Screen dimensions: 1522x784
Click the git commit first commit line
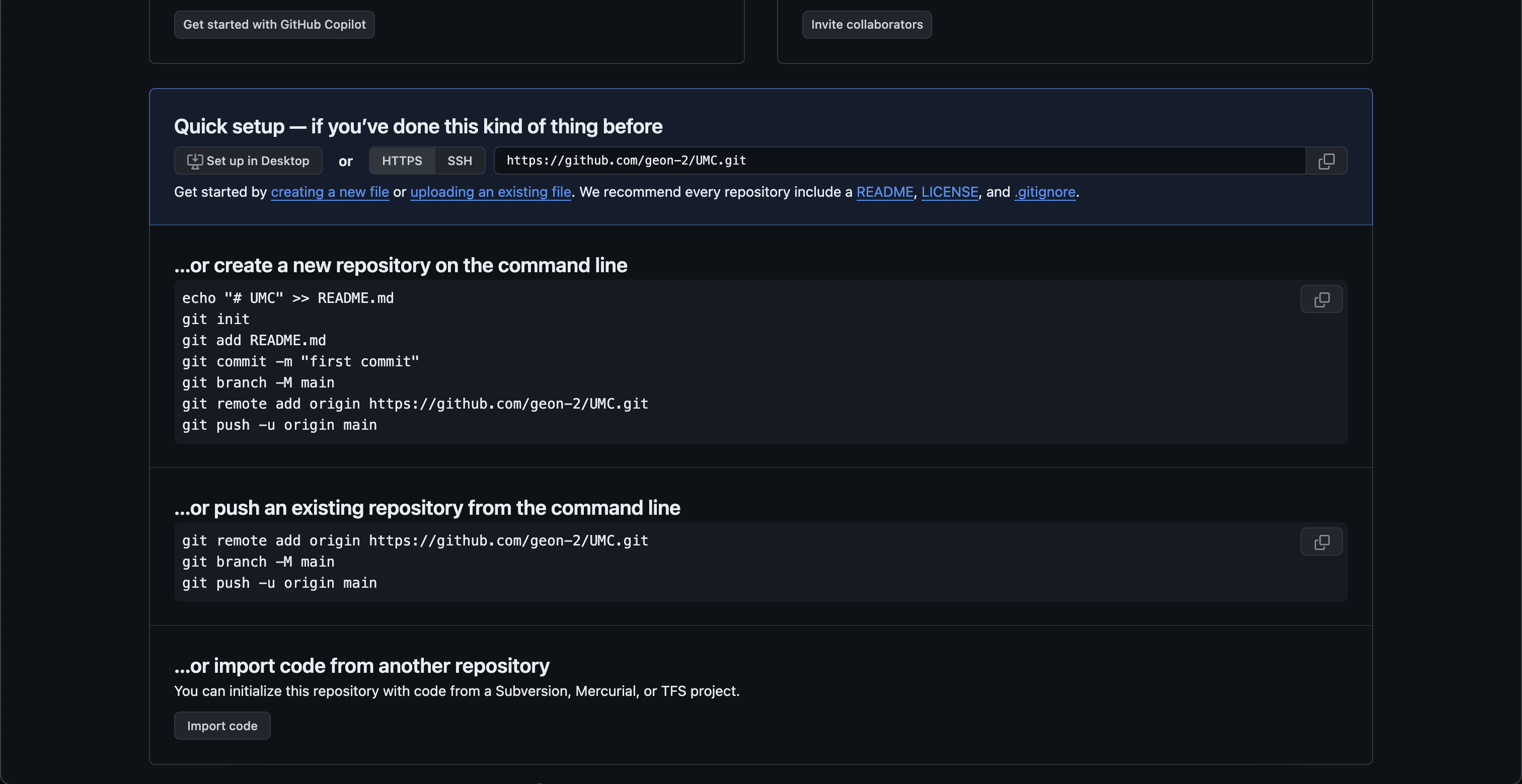pos(300,362)
